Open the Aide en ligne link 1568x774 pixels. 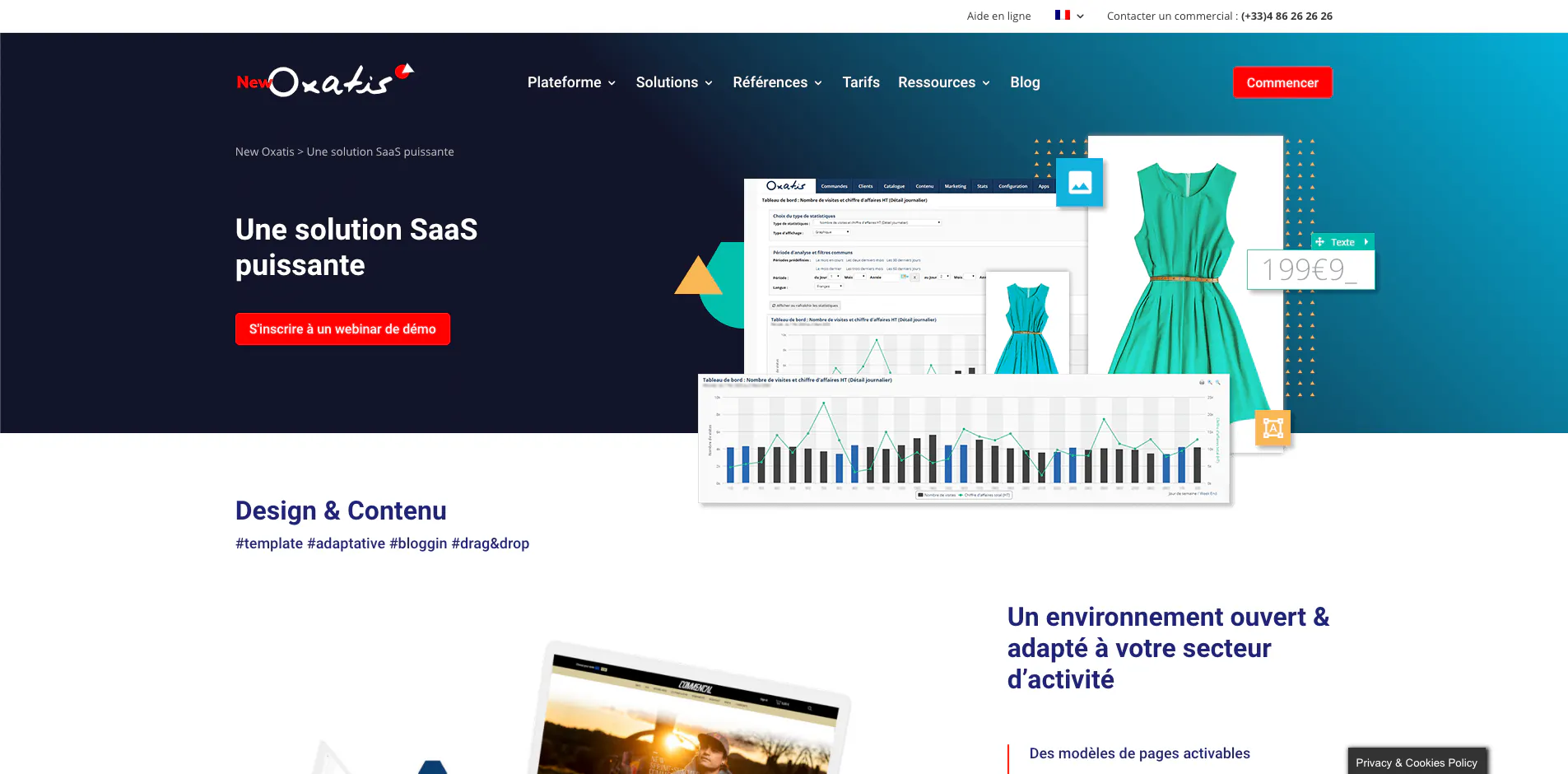998,16
